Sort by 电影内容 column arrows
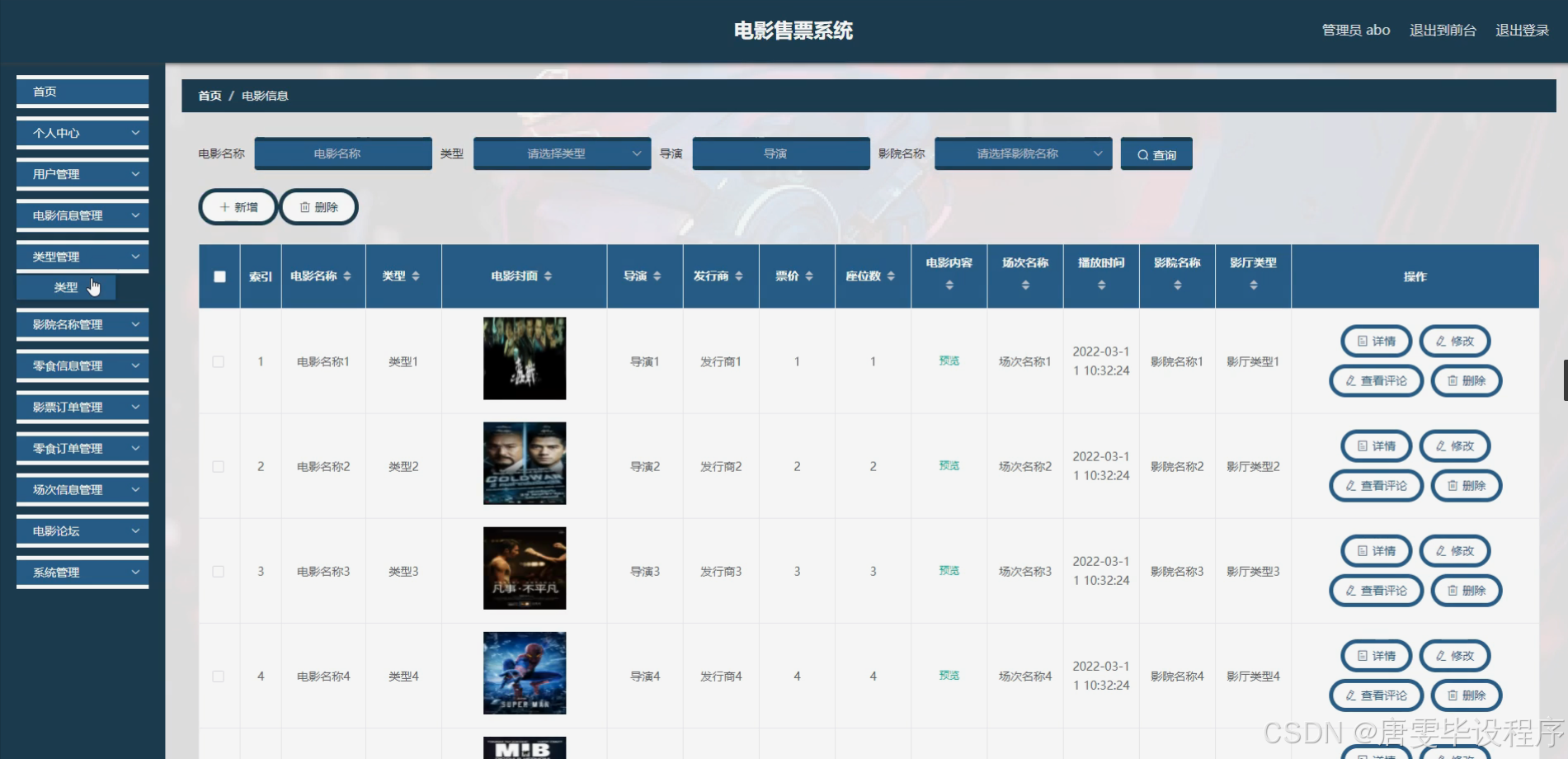 click(x=949, y=285)
